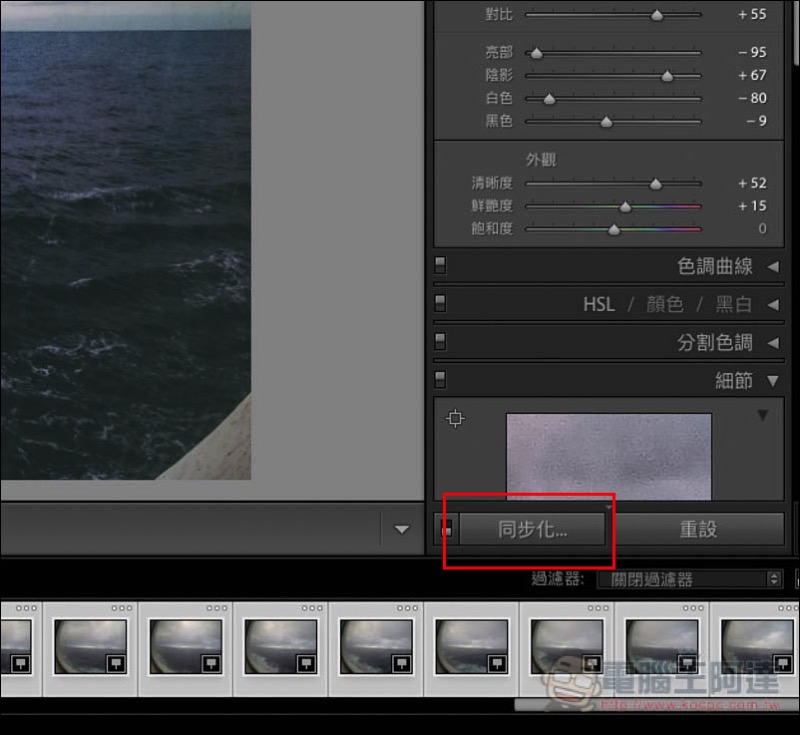Viewport: 800px width, 735px height.
Task: Click the 細節 panel title
Action: point(734,381)
